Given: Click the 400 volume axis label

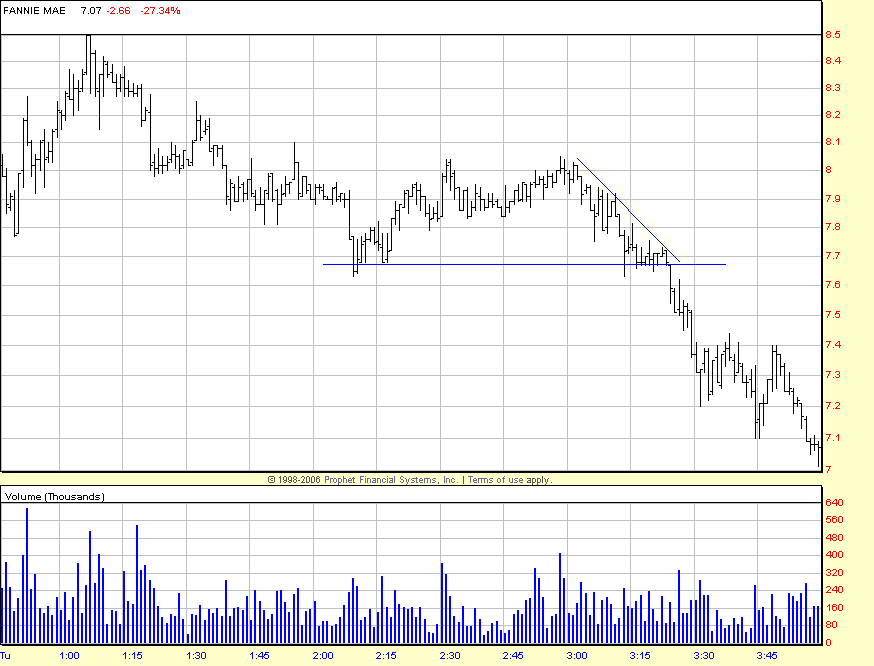Looking at the screenshot, I should [x=834, y=555].
